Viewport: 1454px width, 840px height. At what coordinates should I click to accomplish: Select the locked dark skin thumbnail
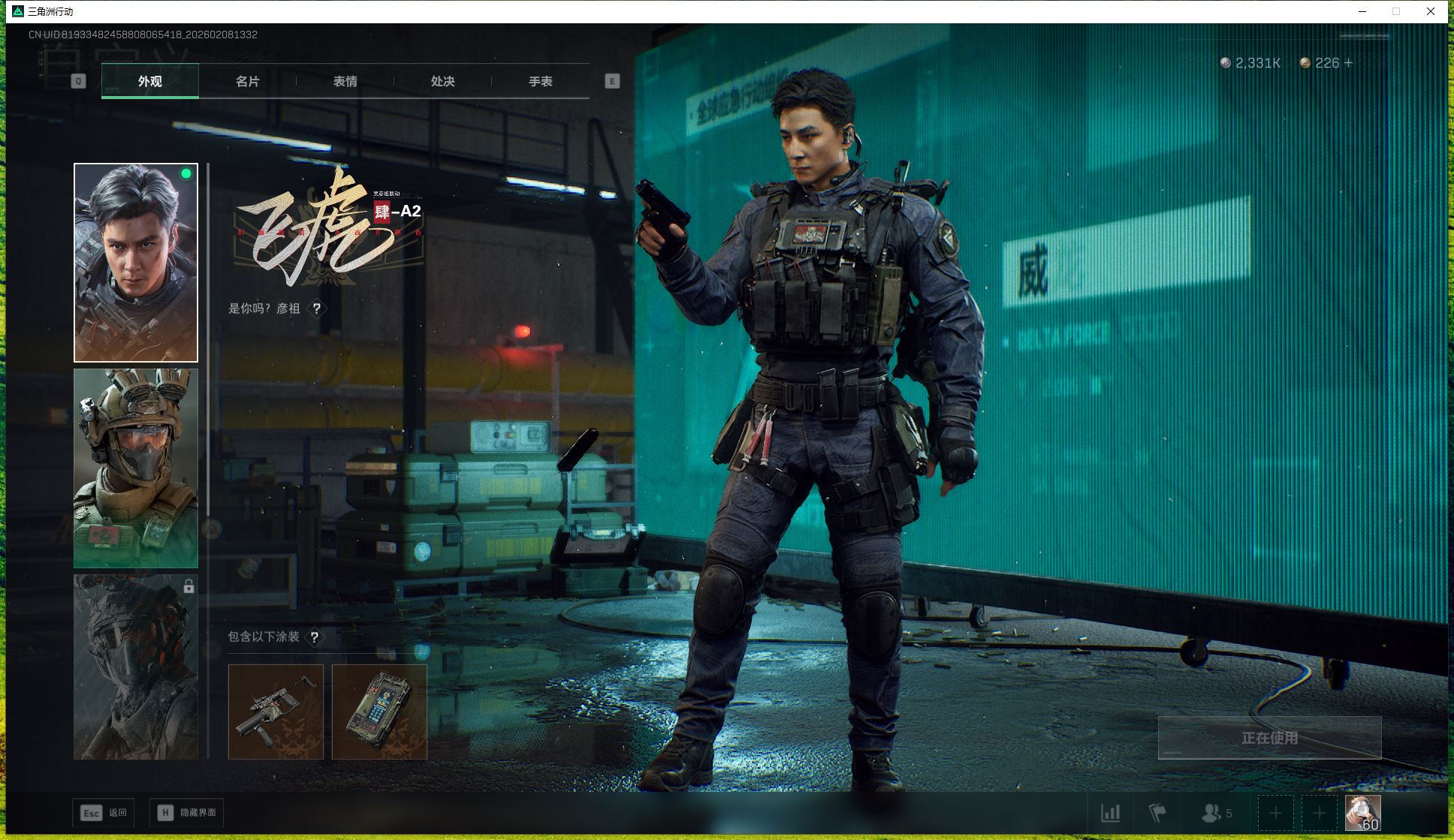point(136,667)
